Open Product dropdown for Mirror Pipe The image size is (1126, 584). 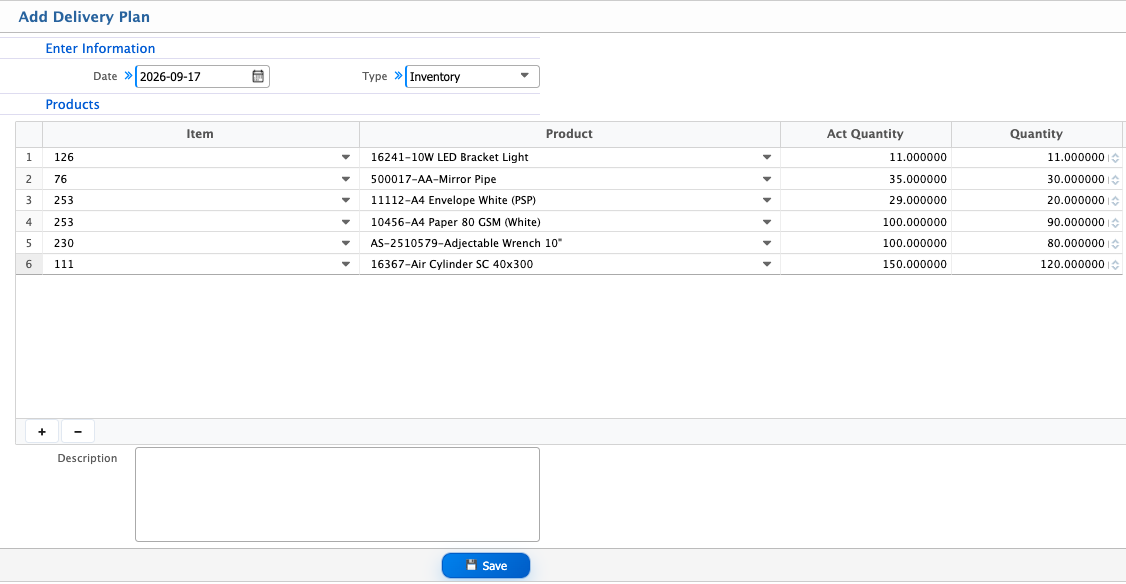[766, 179]
